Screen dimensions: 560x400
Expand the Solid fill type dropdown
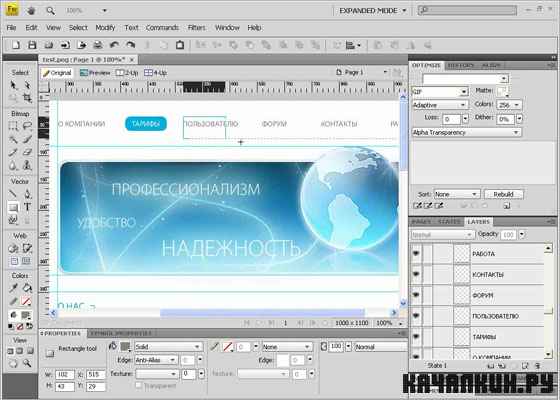(169, 347)
